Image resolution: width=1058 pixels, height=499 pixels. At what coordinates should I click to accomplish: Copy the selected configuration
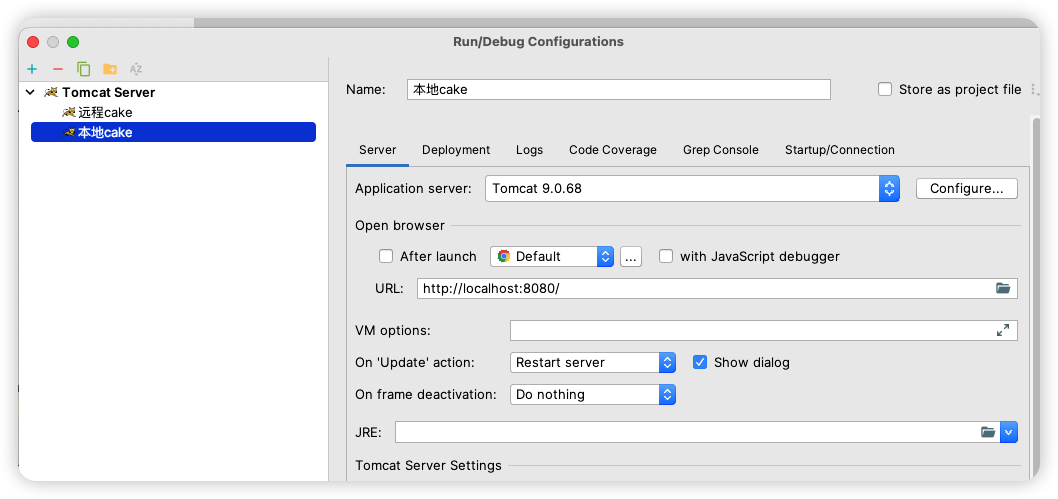coord(84,69)
